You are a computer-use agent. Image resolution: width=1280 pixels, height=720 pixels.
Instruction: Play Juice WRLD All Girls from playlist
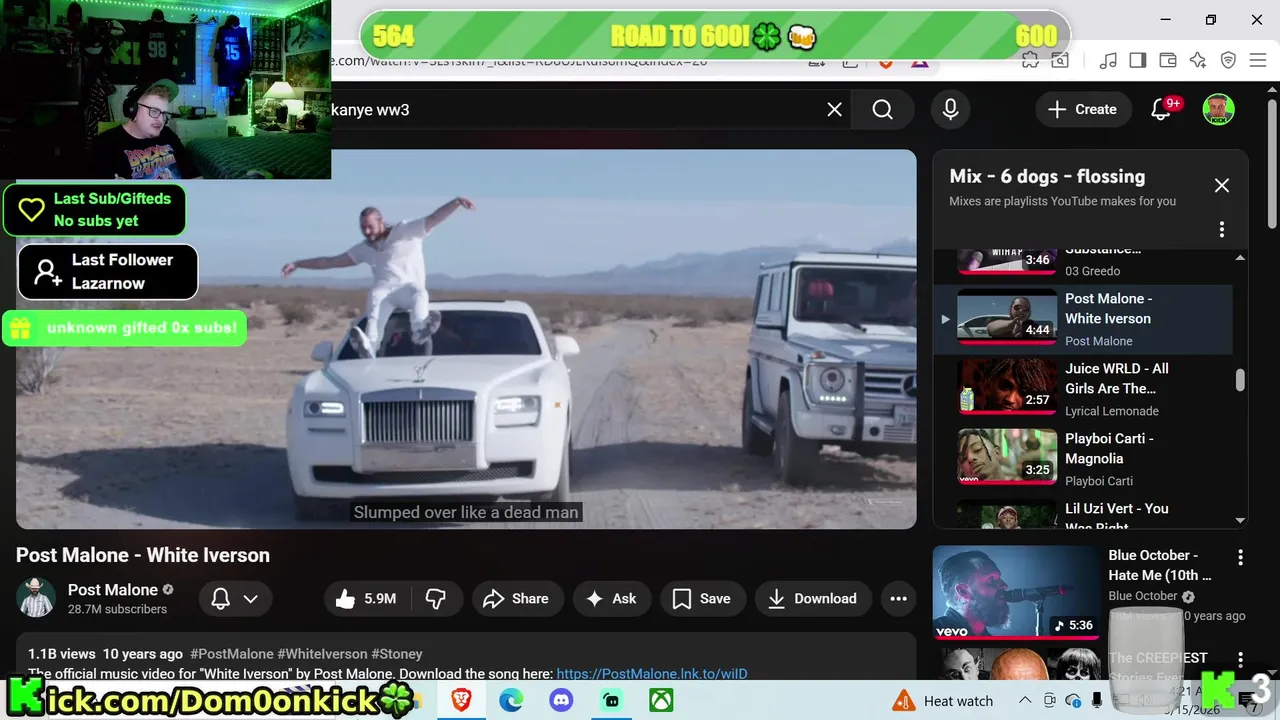point(1083,389)
